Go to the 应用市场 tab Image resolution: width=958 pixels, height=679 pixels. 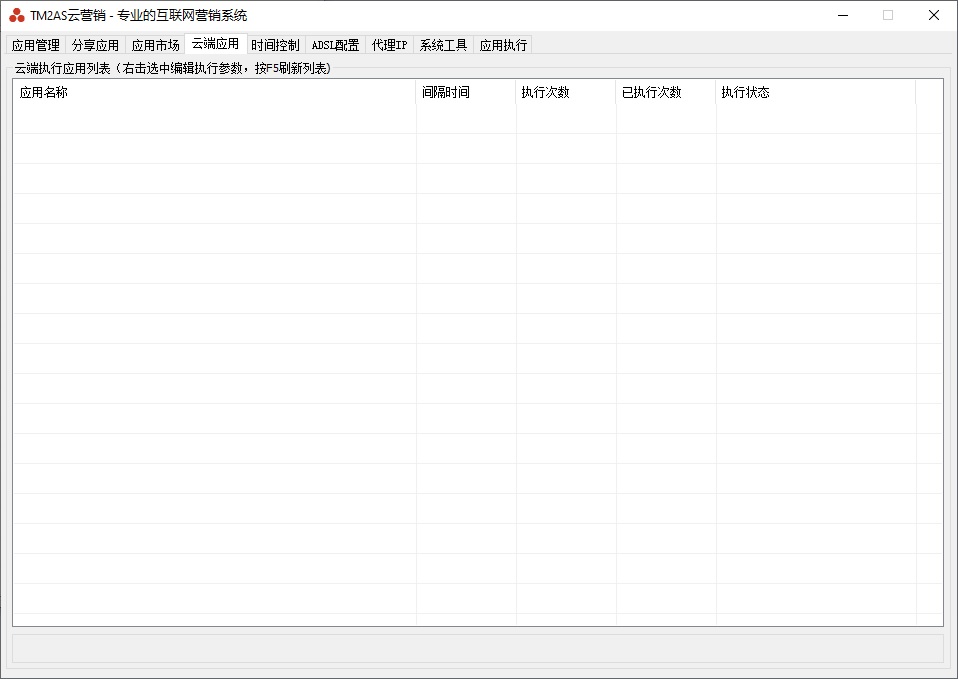[155, 45]
